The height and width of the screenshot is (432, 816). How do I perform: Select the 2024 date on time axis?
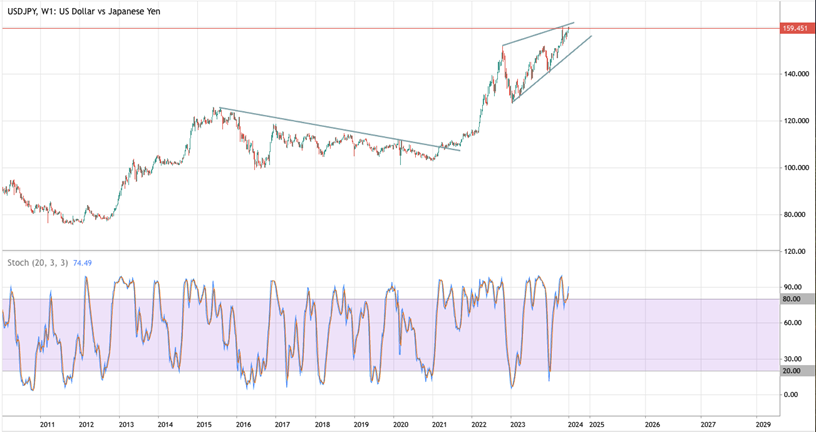[x=569, y=424]
